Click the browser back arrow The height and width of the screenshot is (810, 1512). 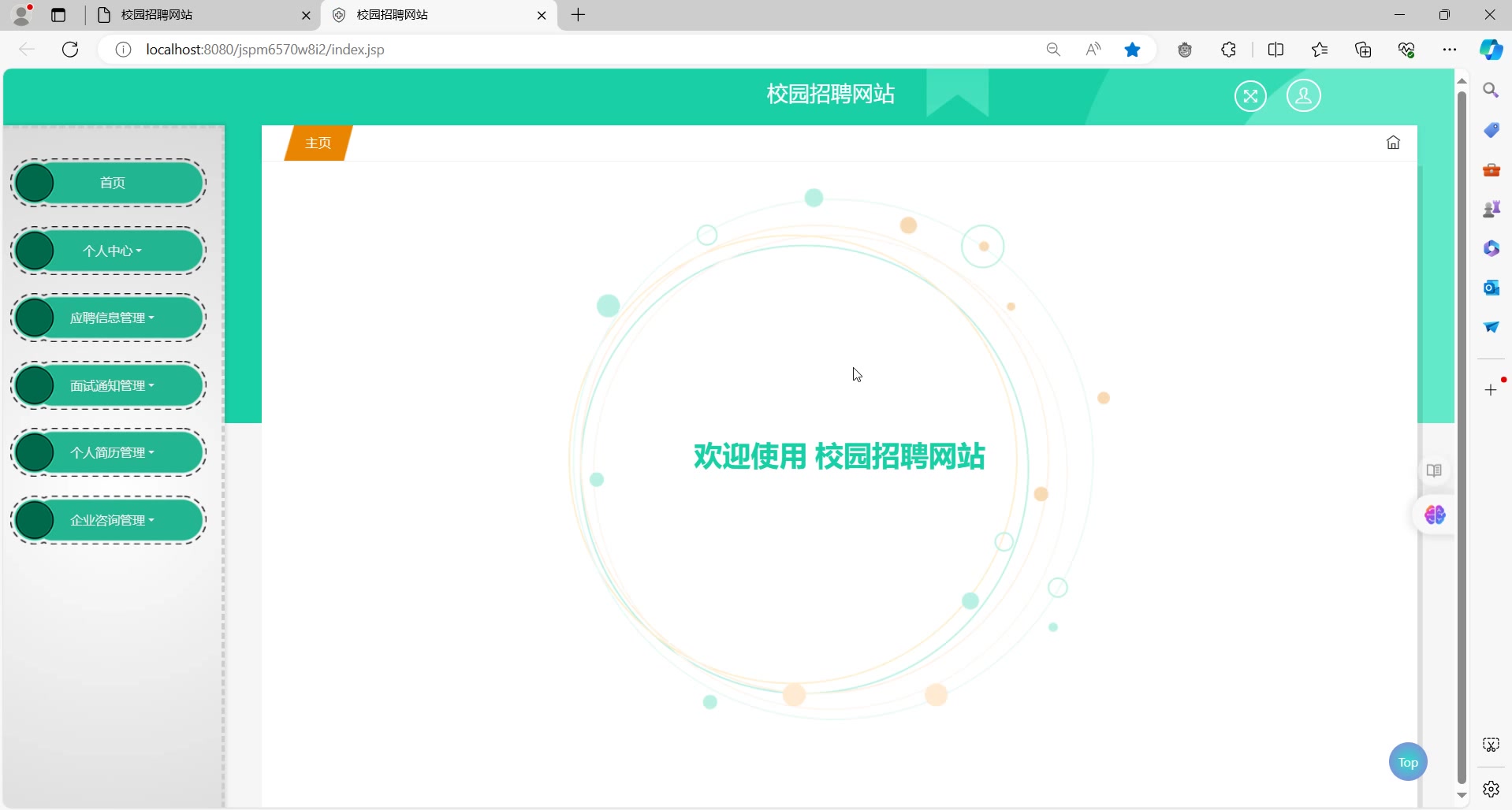click(x=27, y=50)
